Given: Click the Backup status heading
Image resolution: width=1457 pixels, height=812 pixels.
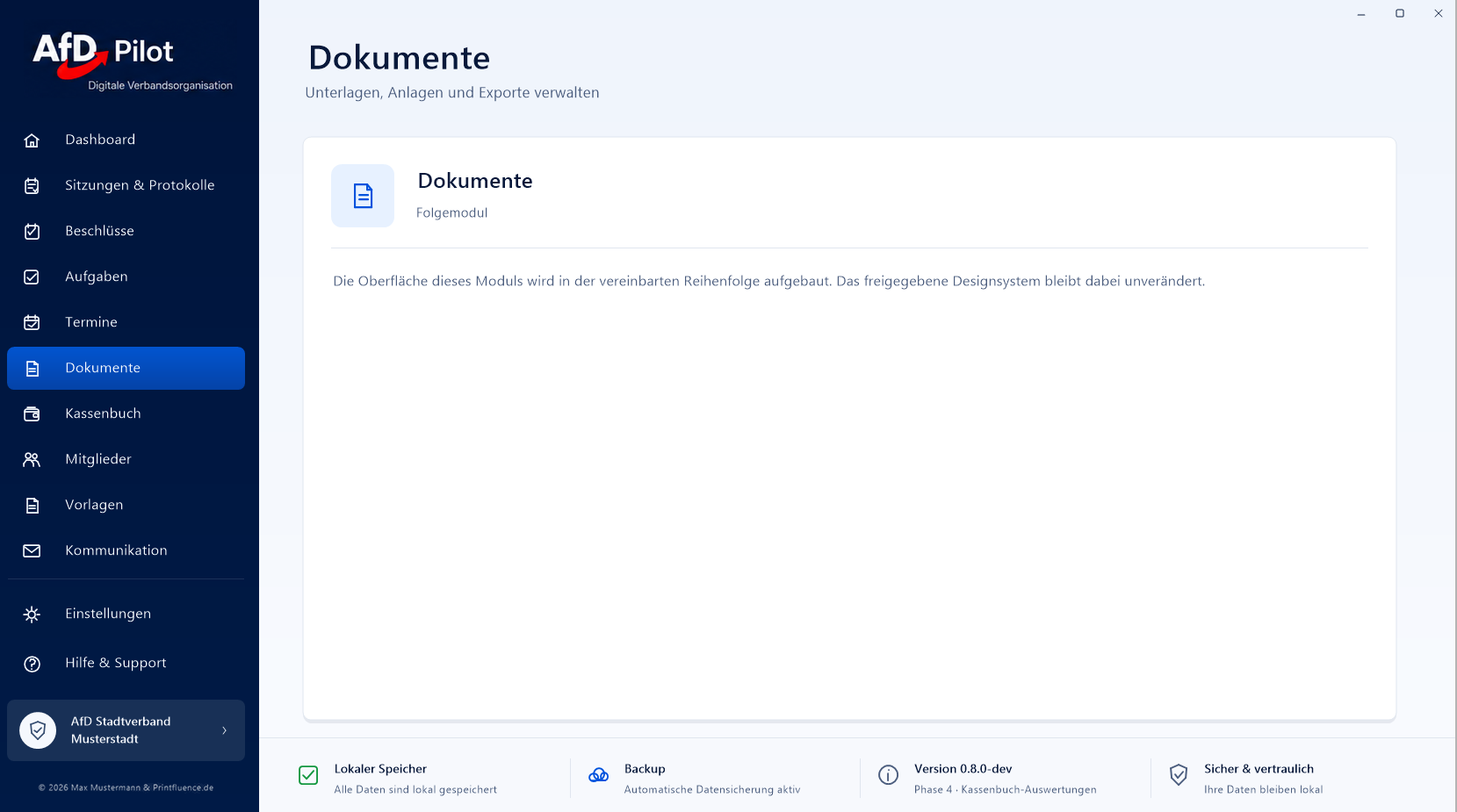Looking at the screenshot, I should coord(645,769).
